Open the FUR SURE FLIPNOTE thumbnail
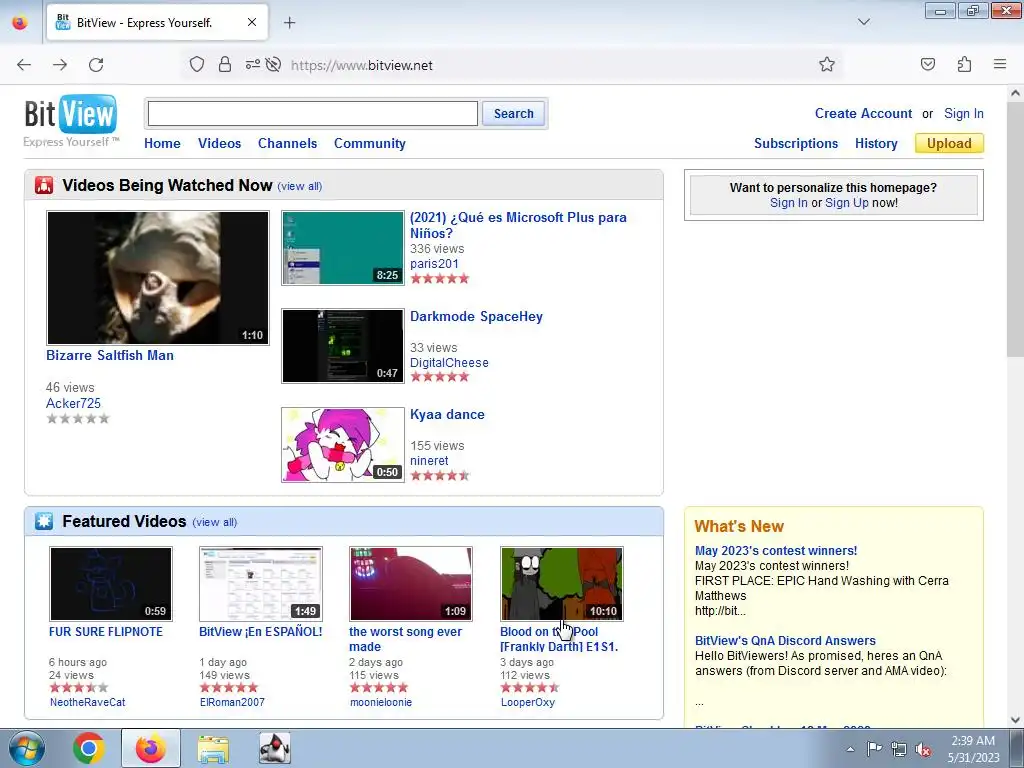 tap(111, 584)
